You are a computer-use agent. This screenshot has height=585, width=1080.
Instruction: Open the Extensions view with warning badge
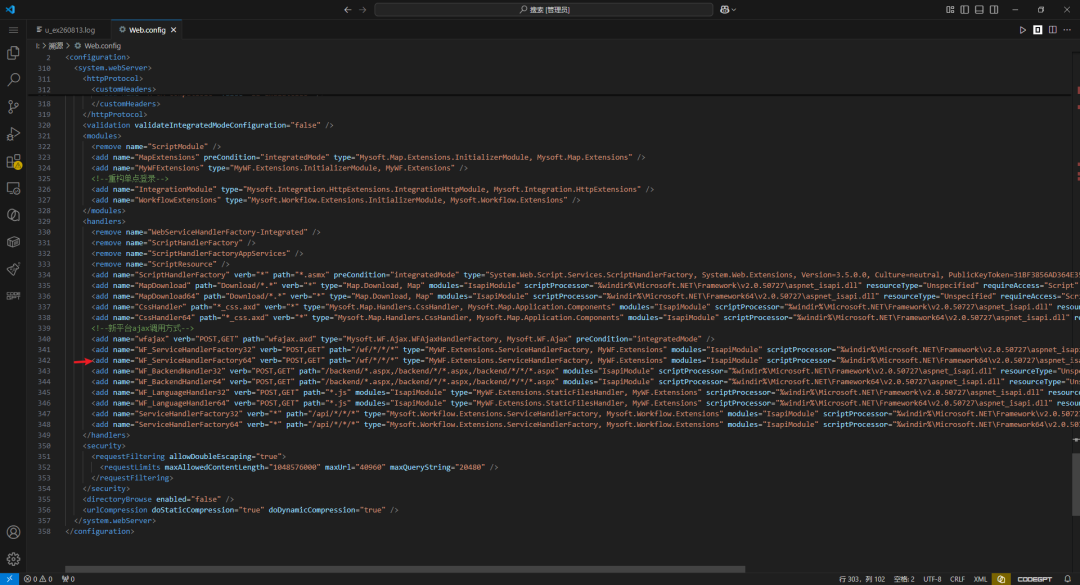click(x=13, y=161)
